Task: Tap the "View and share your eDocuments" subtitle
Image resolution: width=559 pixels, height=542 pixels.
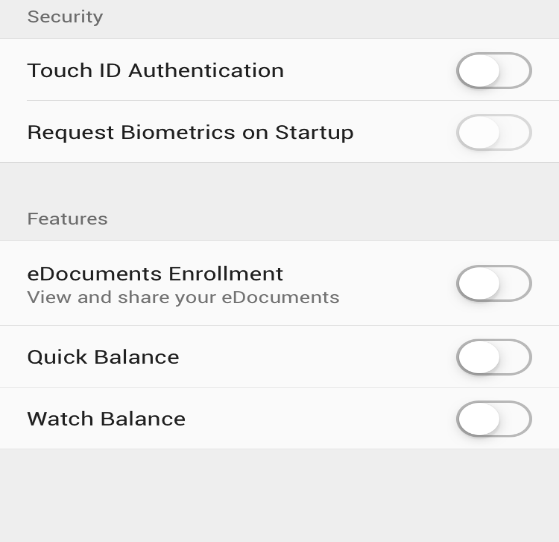Action: click(183, 297)
